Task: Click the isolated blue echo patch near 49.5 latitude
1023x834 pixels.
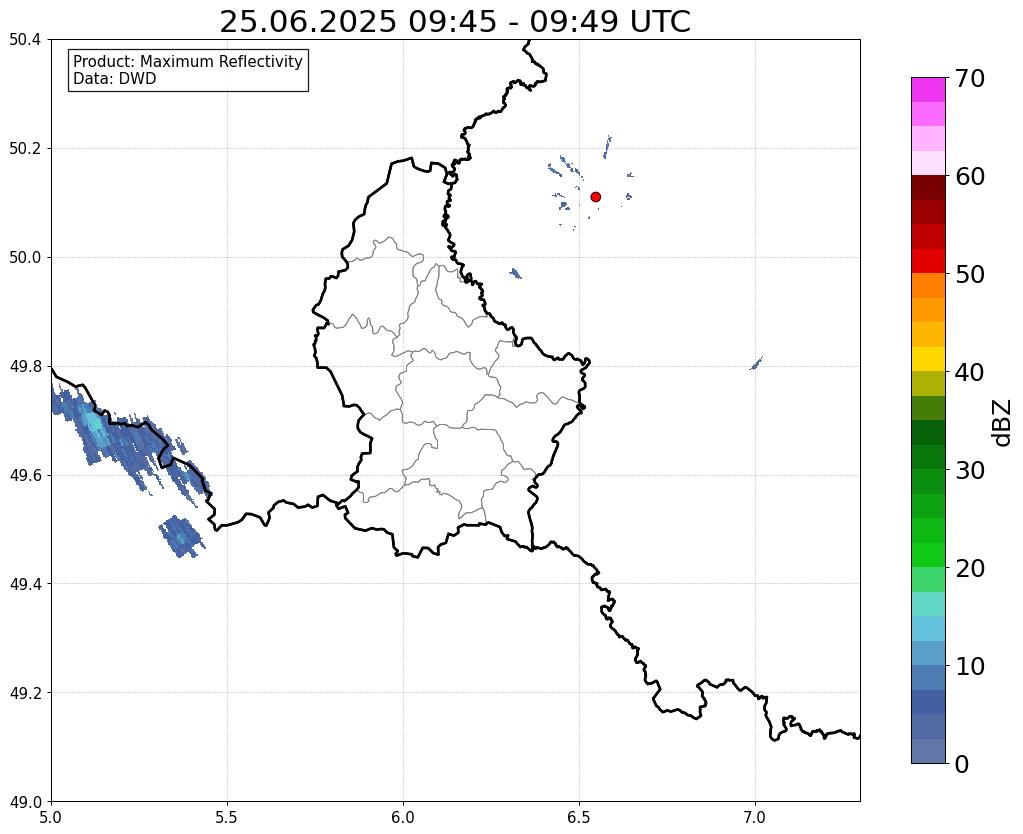Action: click(x=181, y=536)
